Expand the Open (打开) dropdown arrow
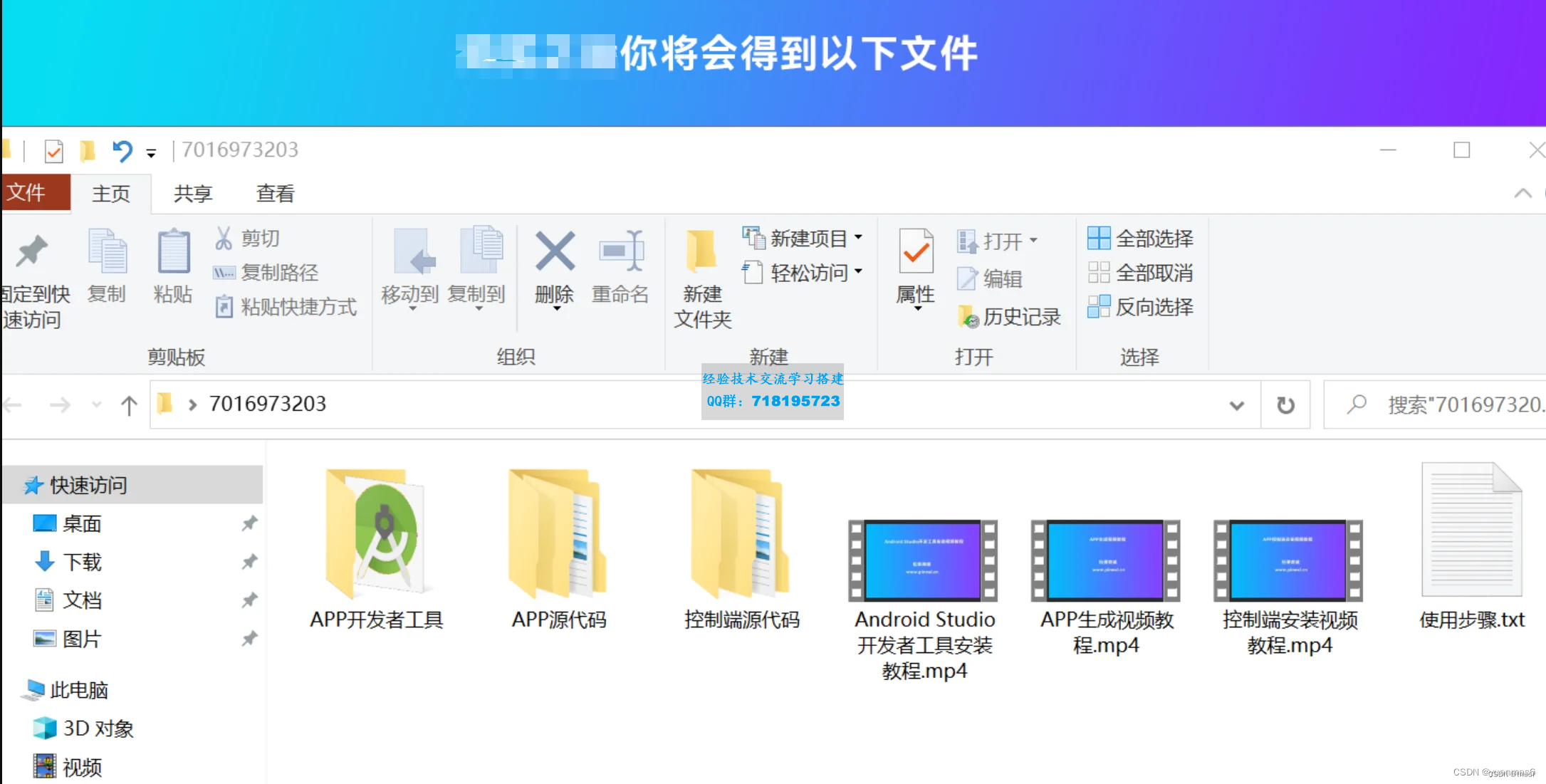This screenshot has width=1546, height=784. point(1033,241)
